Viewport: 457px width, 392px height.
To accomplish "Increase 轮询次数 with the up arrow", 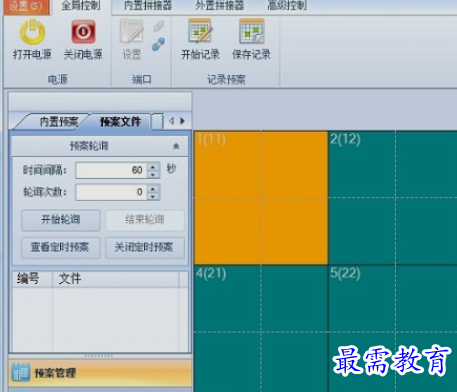I will [x=153, y=189].
